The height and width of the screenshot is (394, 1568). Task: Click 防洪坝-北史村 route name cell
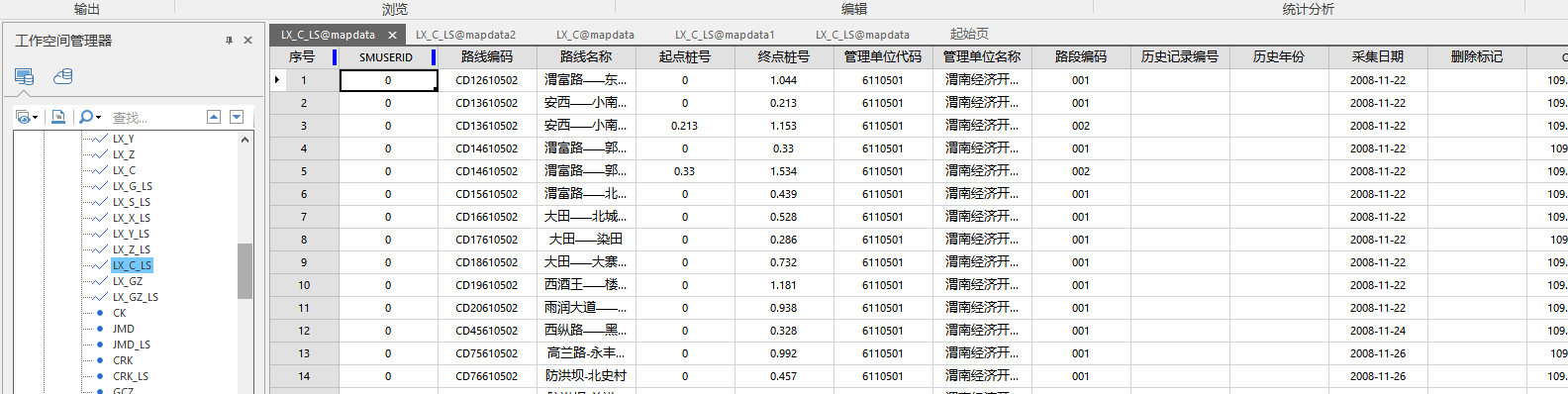click(x=586, y=376)
